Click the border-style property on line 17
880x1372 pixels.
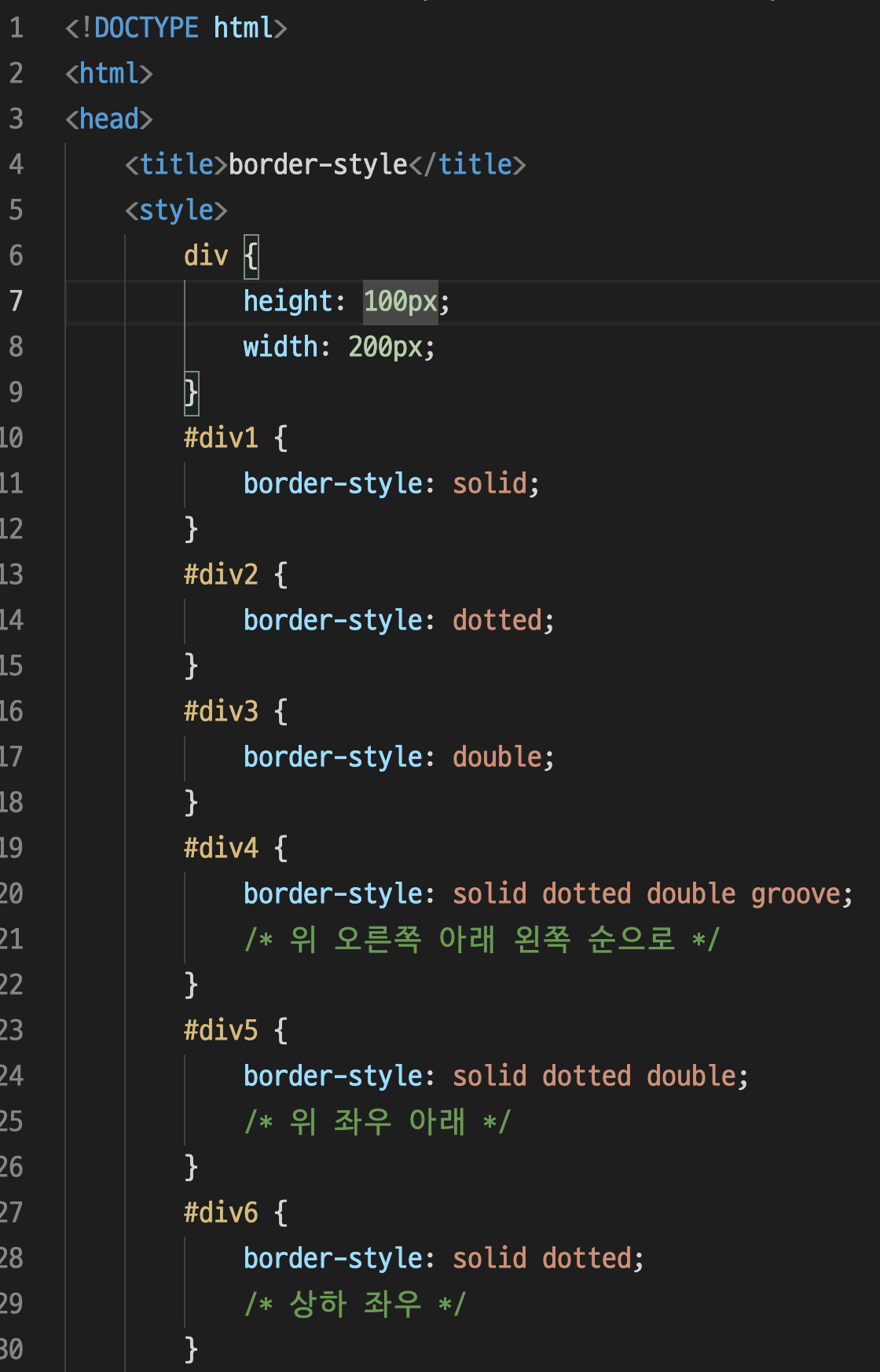click(x=333, y=758)
